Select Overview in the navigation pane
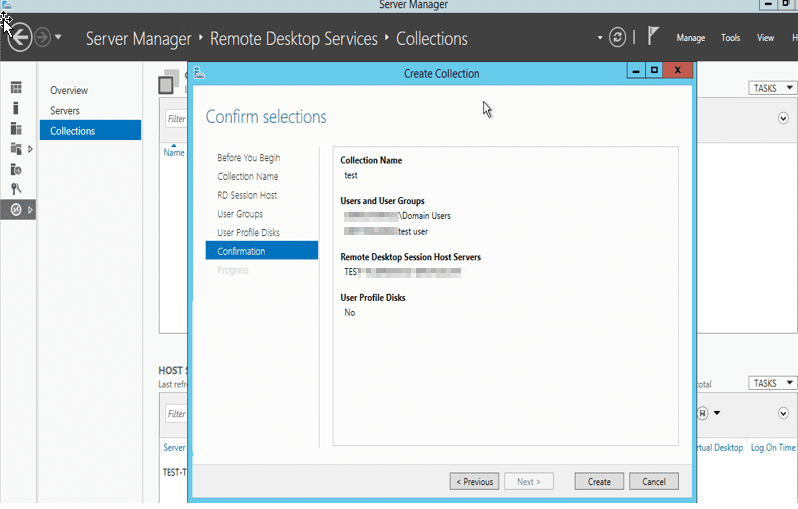 point(69,90)
